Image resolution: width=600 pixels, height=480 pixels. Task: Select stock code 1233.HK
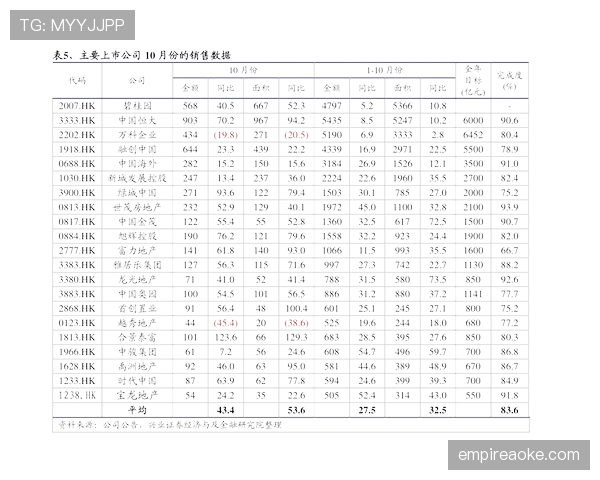[77, 381]
